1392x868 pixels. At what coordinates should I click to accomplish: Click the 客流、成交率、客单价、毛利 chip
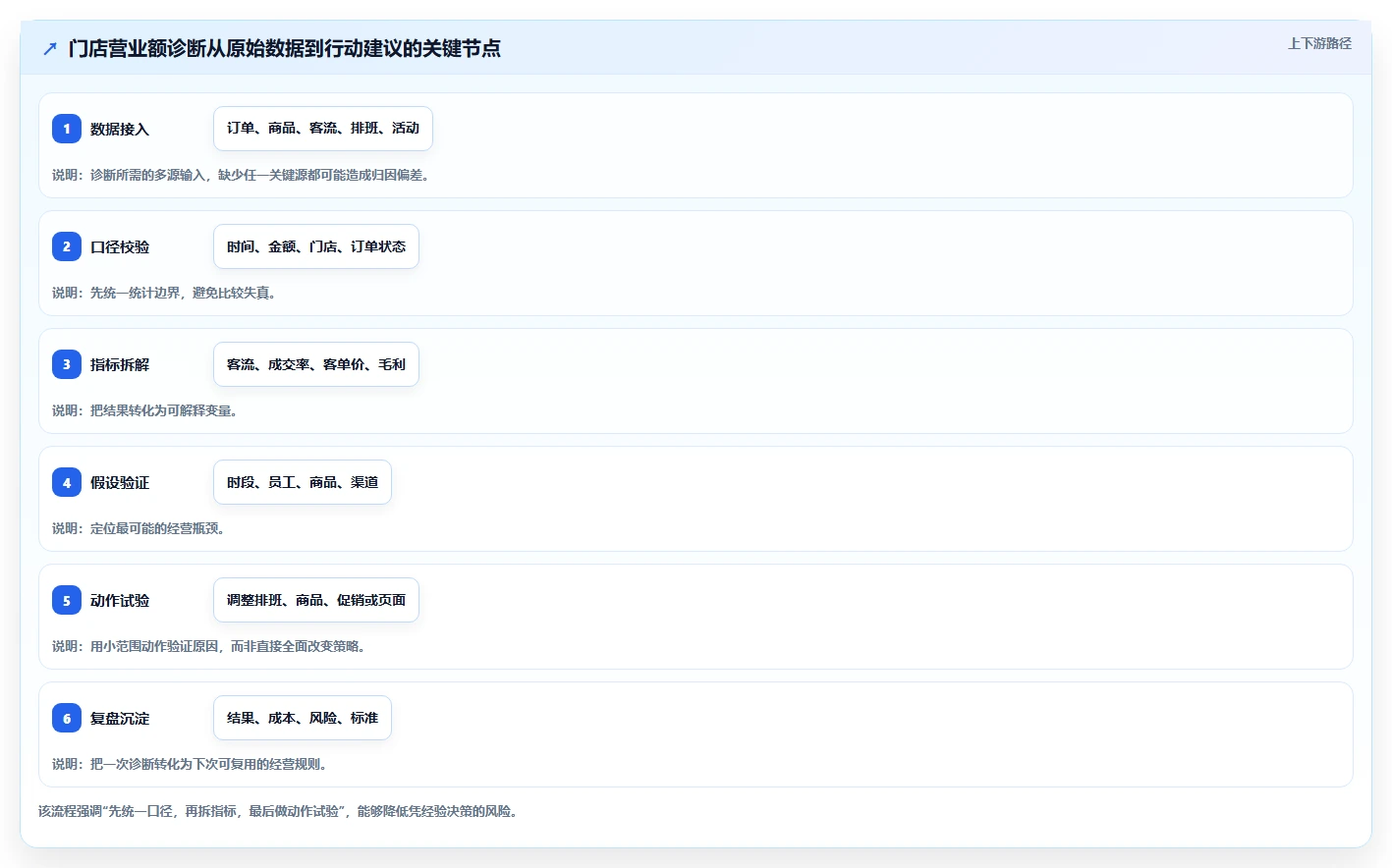[x=316, y=364]
